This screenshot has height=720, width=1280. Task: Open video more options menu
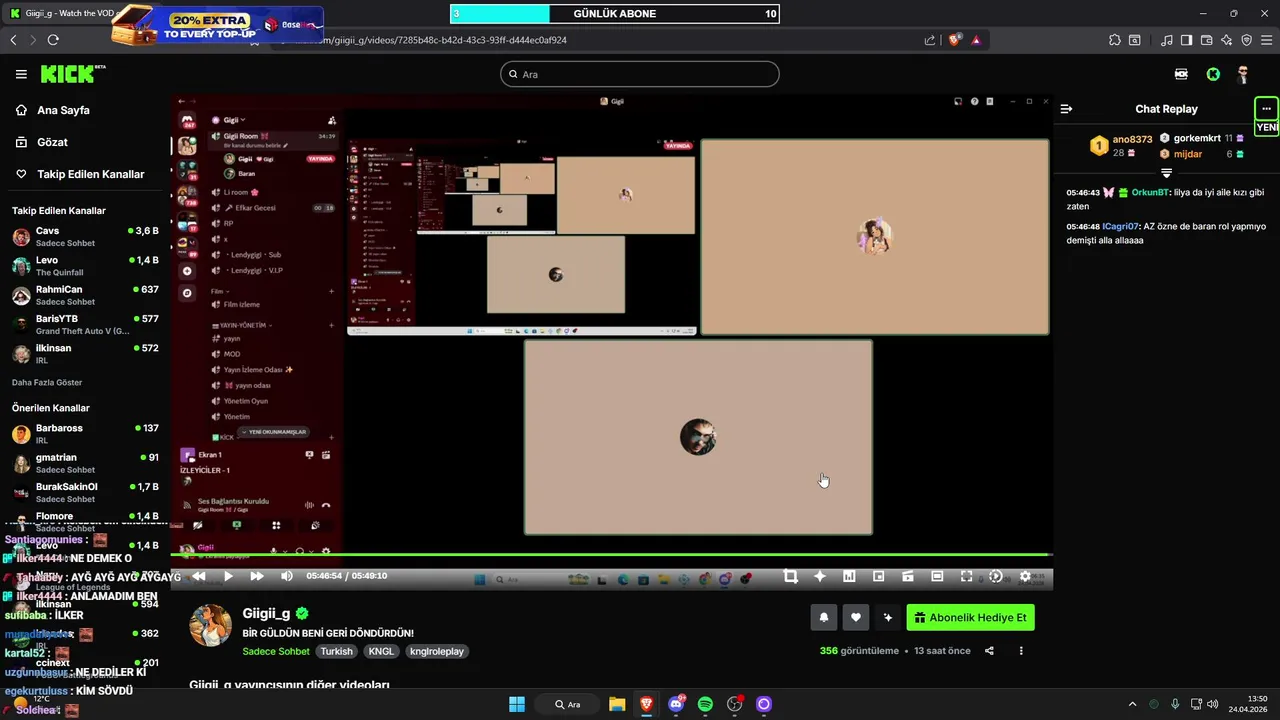[1021, 651]
